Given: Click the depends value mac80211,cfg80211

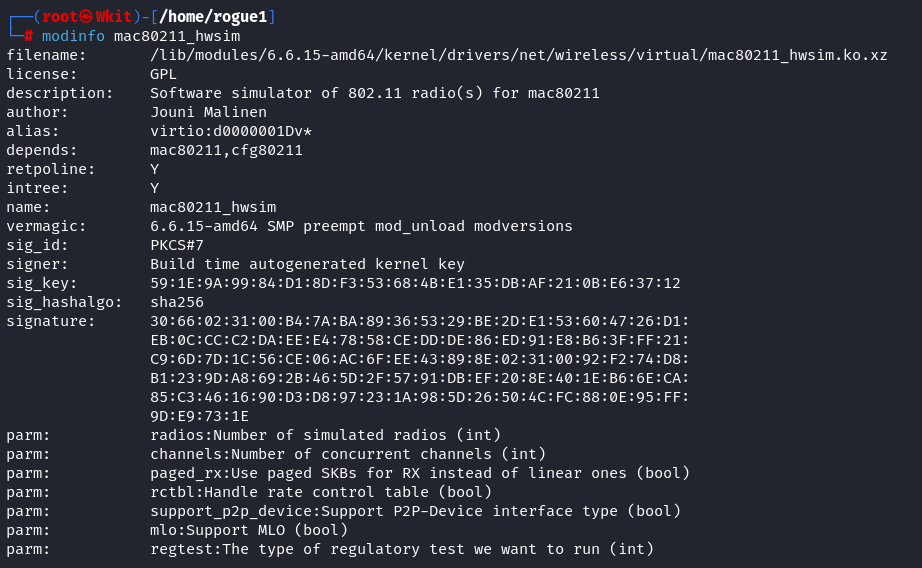Looking at the screenshot, I should [x=226, y=150].
